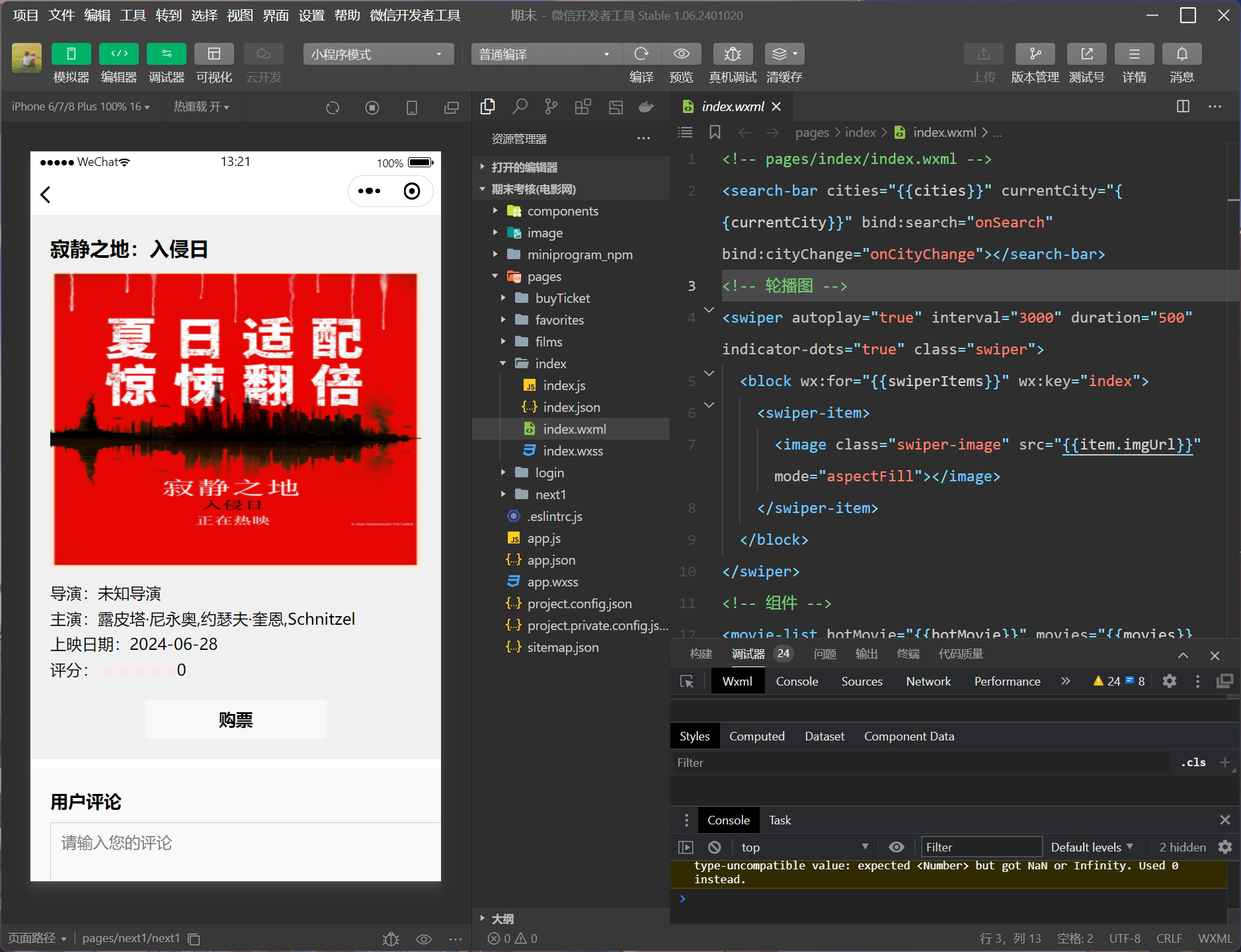Open the test account tool

coord(1087,54)
